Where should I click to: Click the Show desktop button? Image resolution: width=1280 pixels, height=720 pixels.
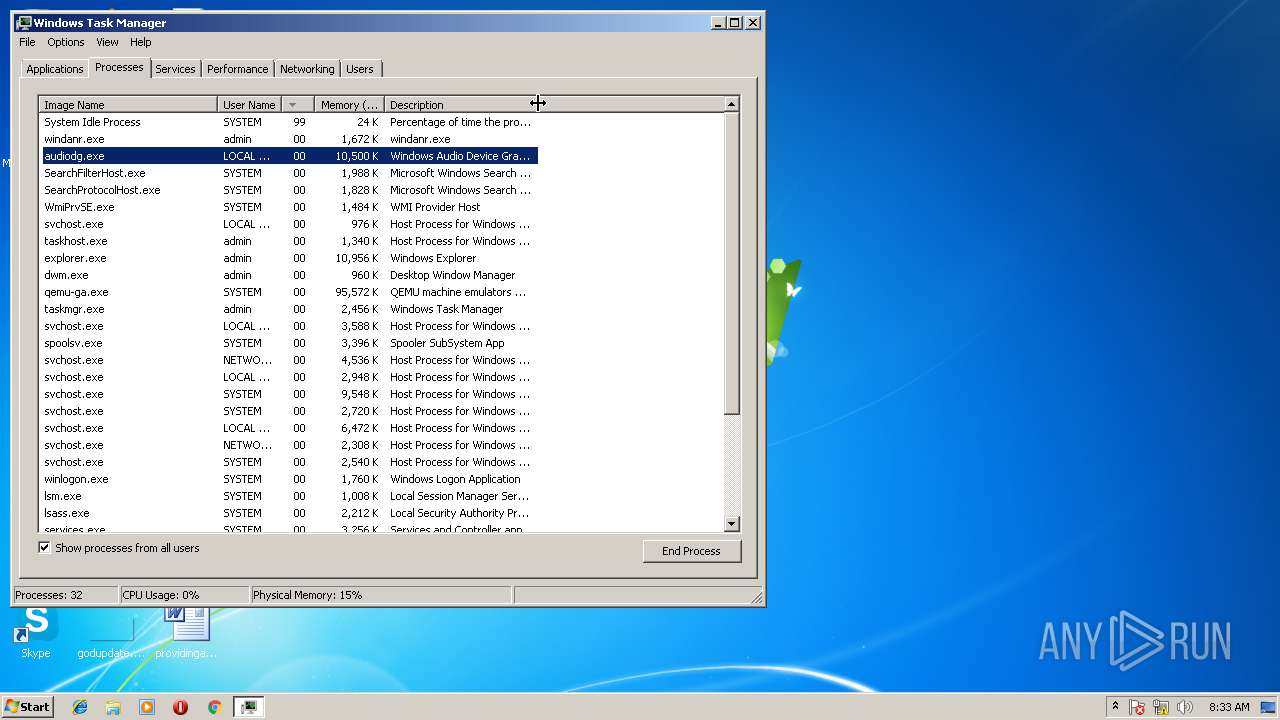point(1269,707)
